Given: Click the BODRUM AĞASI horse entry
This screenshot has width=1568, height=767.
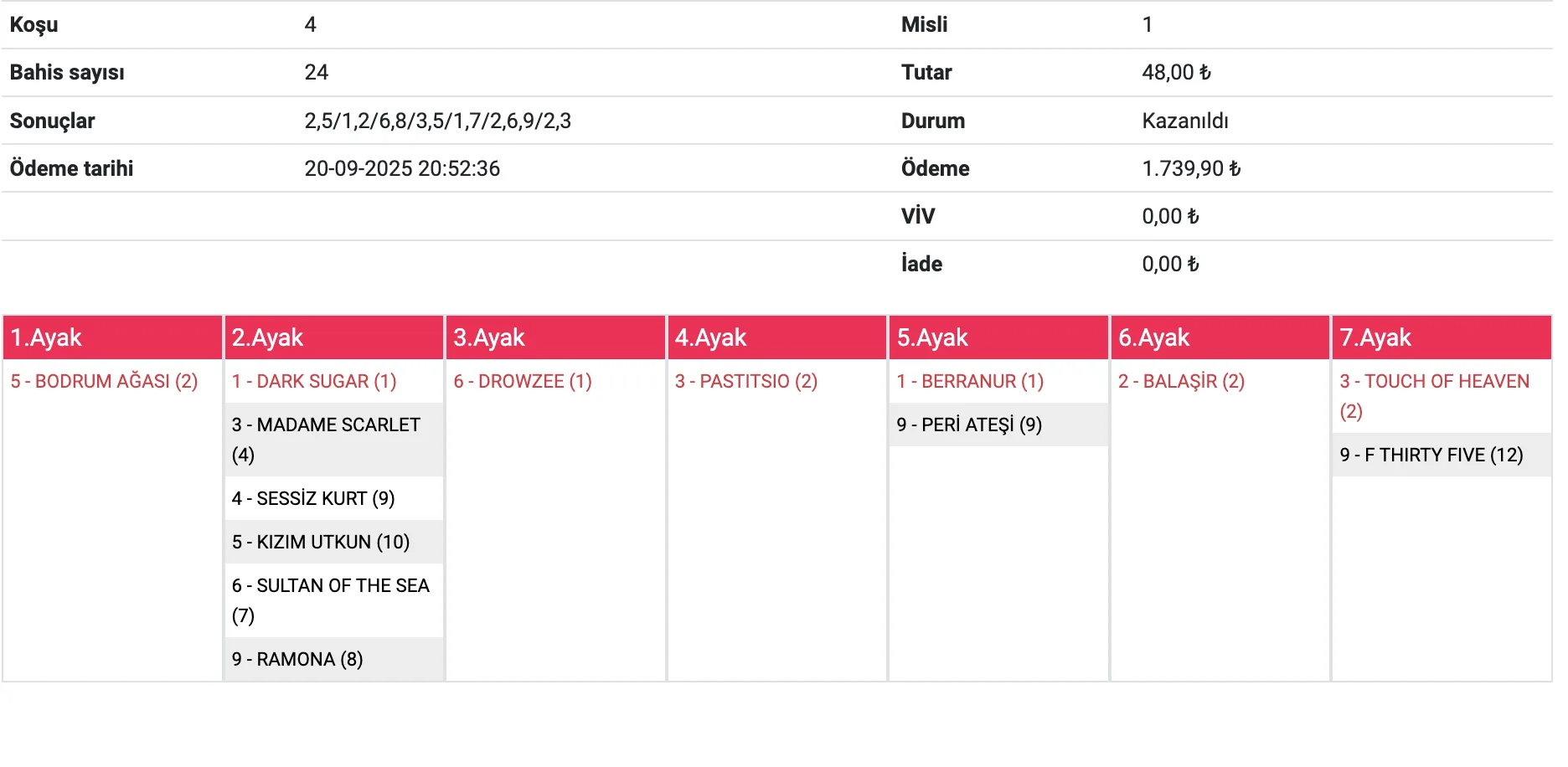Looking at the screenshot, I should click(104, 382).
